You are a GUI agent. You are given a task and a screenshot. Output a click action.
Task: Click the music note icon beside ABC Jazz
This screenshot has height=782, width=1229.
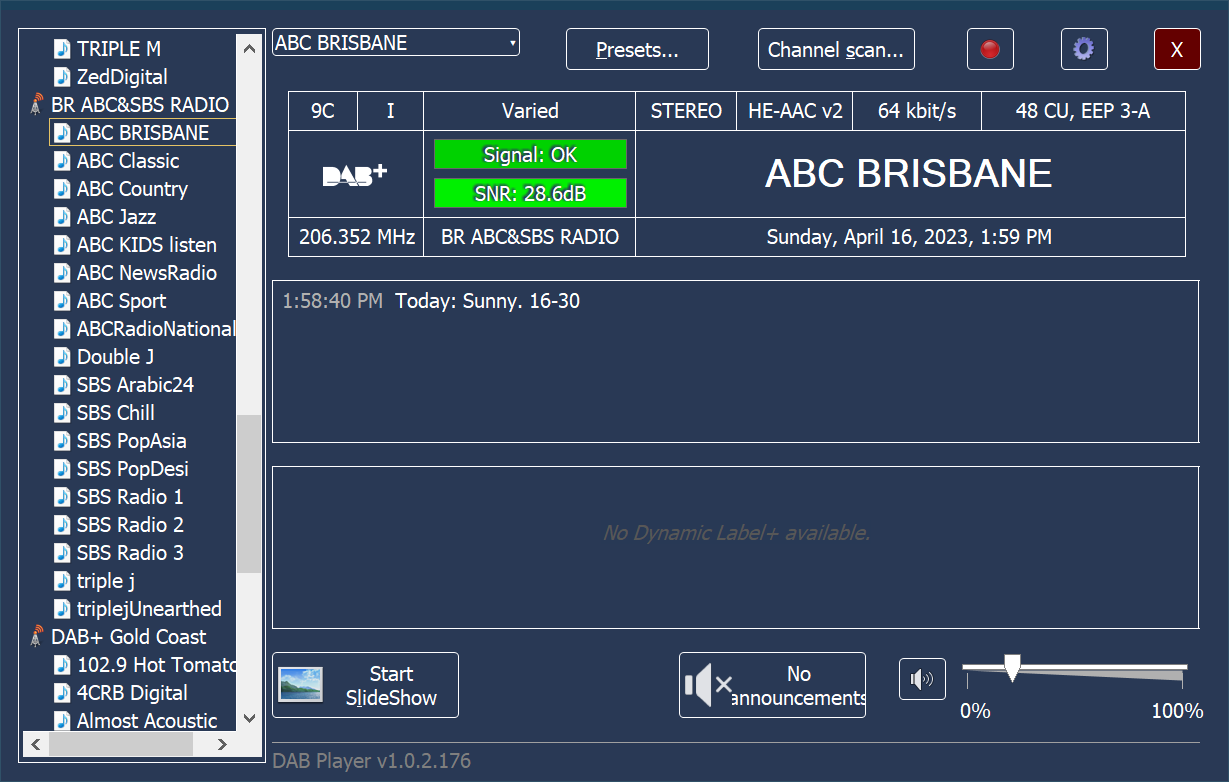click(63, 217)
